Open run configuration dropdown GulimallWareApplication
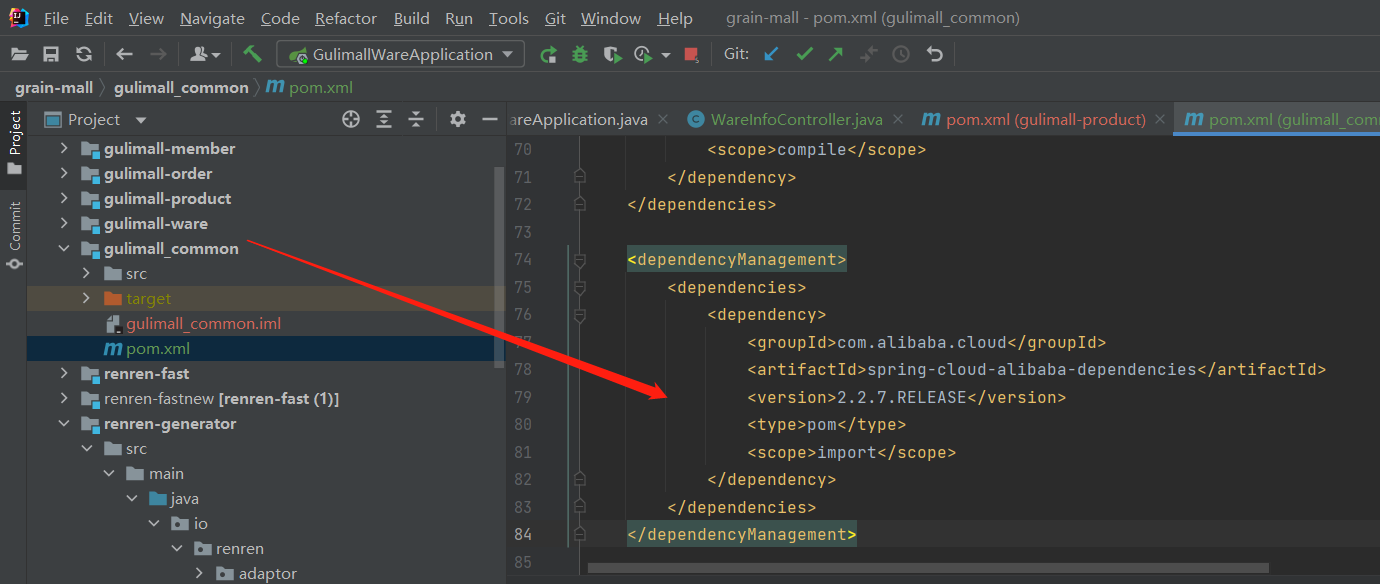Viewport: 1380px width, 584px height. click(401, 54)
